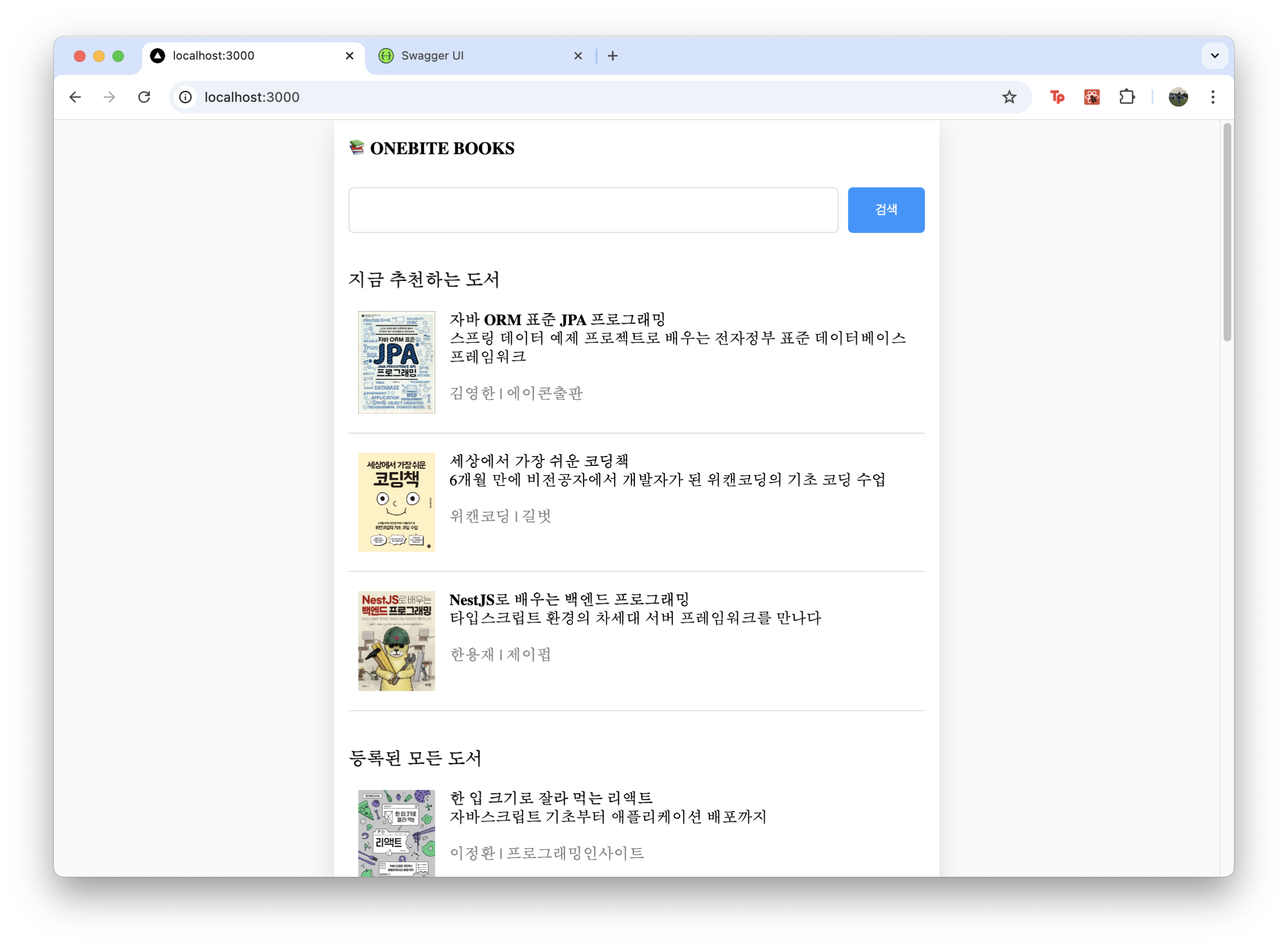Click subtitle 타입스크립트 환경의 차세대 서버 프레임워크를 만나다

click(635, 618)
